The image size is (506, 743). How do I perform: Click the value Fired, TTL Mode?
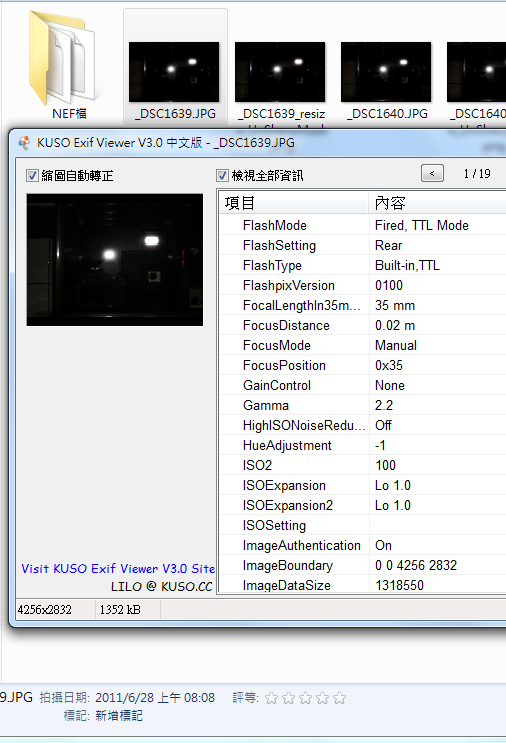(422, 225)
